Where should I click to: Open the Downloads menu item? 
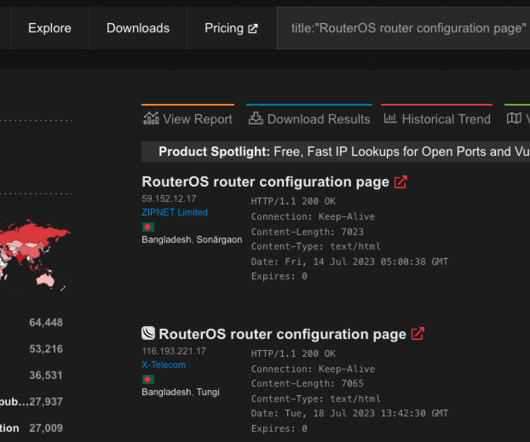point(138,28)
